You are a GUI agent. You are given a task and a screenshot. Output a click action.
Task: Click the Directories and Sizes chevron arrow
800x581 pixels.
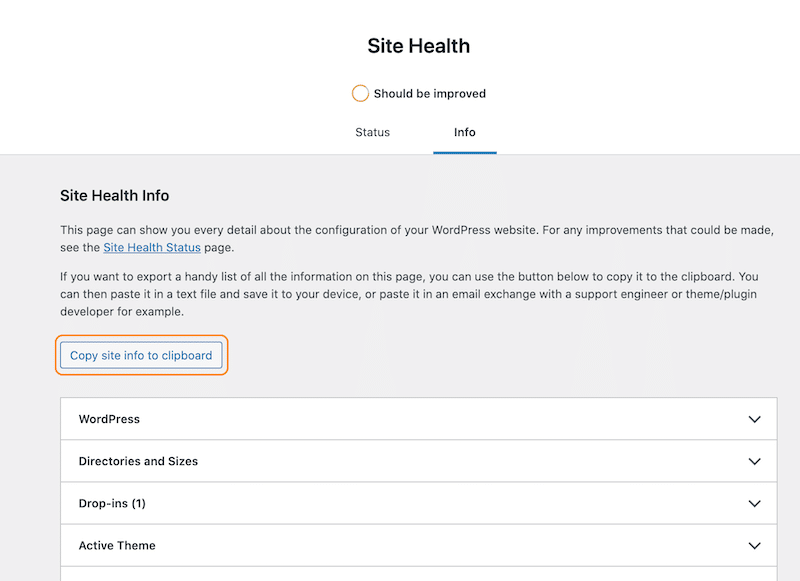pyautogui.click(x=754, y=462)
